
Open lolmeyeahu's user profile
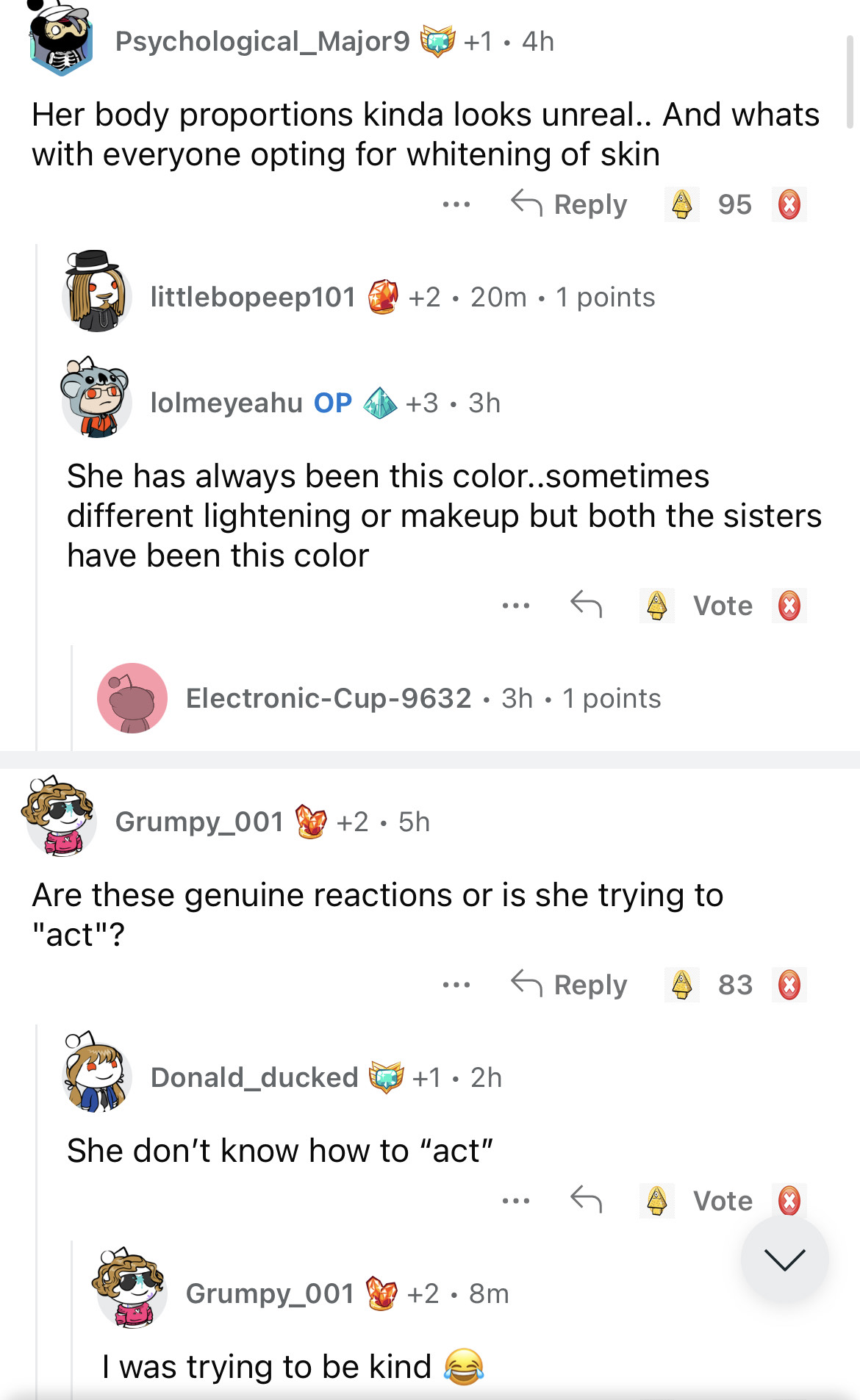click(226, 403)
